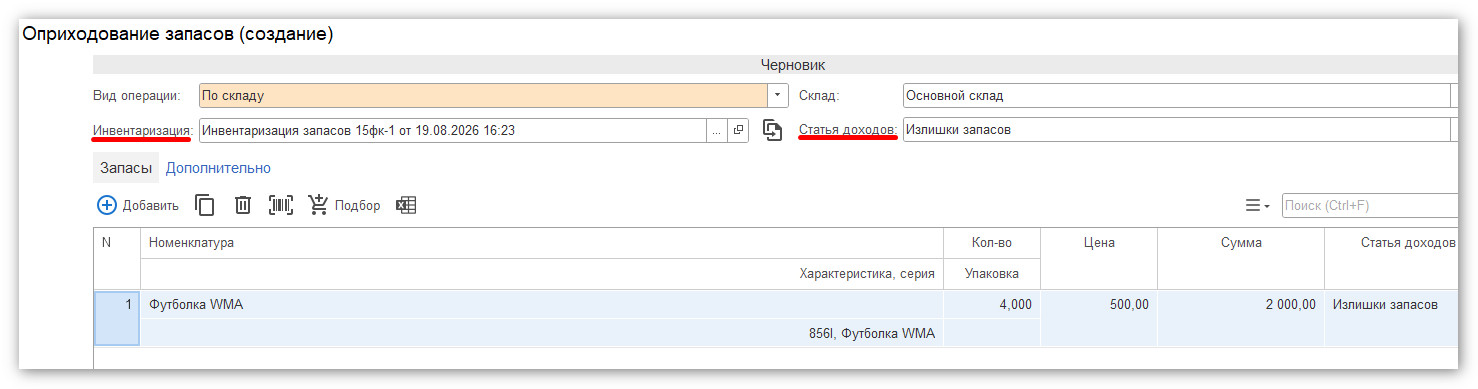This screenshot has height=389, width=1478.
Task: Click the Характеристика, серия column subheader
Action: [x=542, y=274]
